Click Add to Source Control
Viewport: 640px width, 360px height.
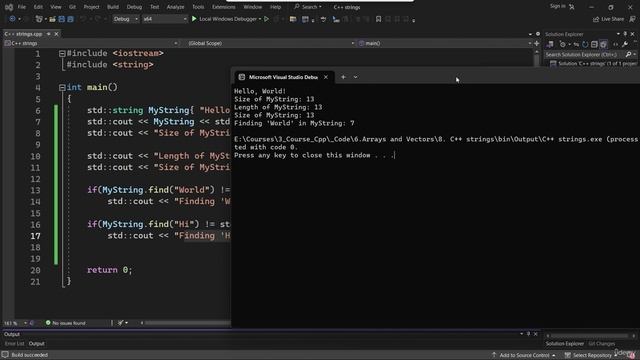click(x=524, y=355)
